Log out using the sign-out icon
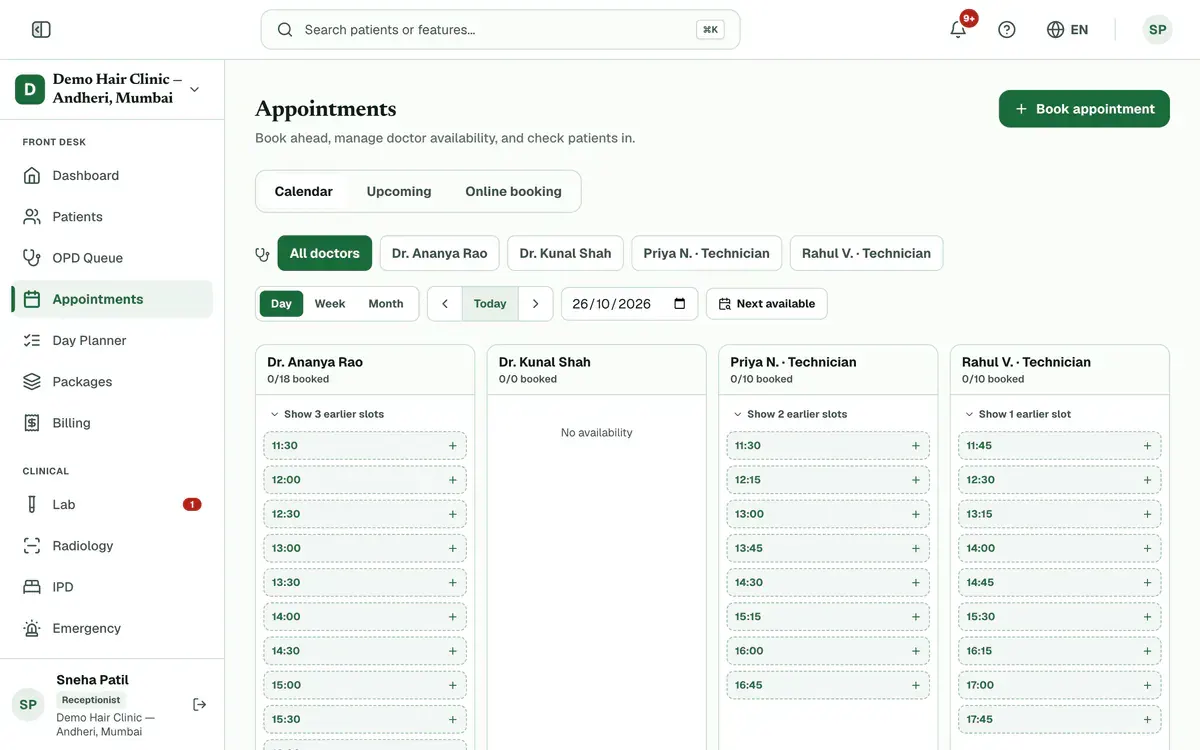 [x=200, y=705]
